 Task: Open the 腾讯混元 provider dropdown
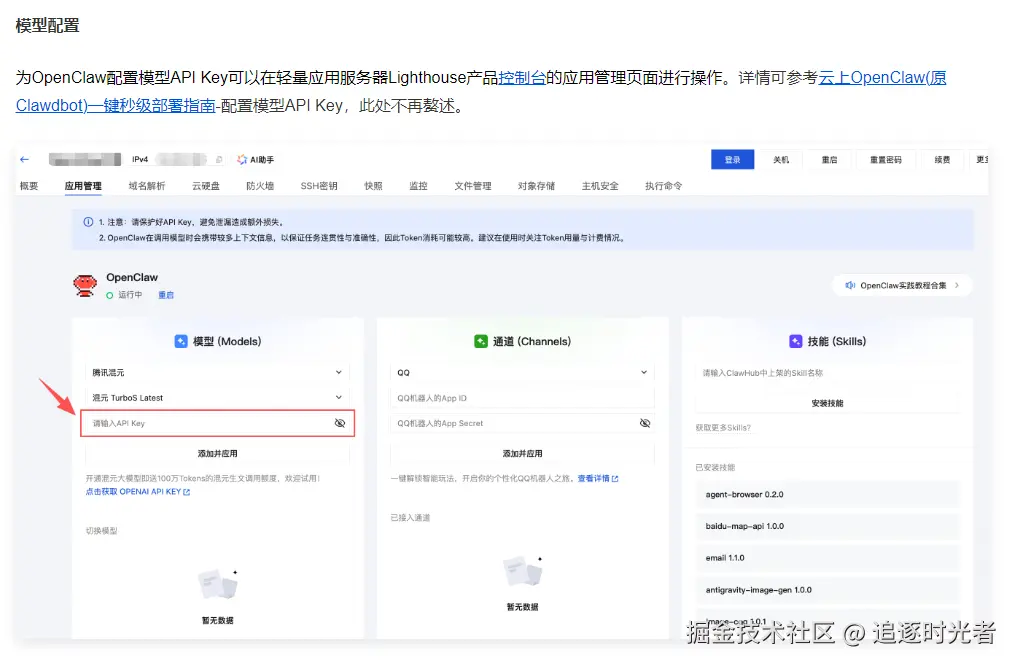[x=217, y=373]
